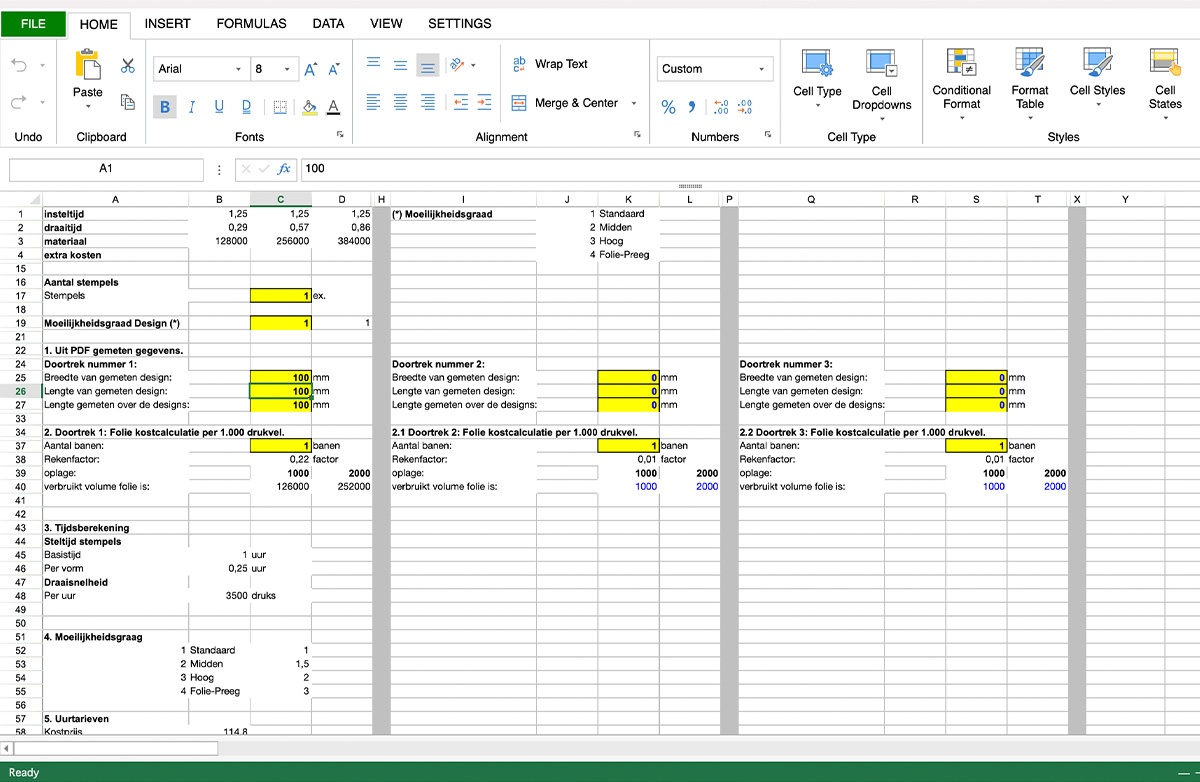This screenshot has height=782, width=1200.
Task: Center text horizontally
Action: (400, 102)
